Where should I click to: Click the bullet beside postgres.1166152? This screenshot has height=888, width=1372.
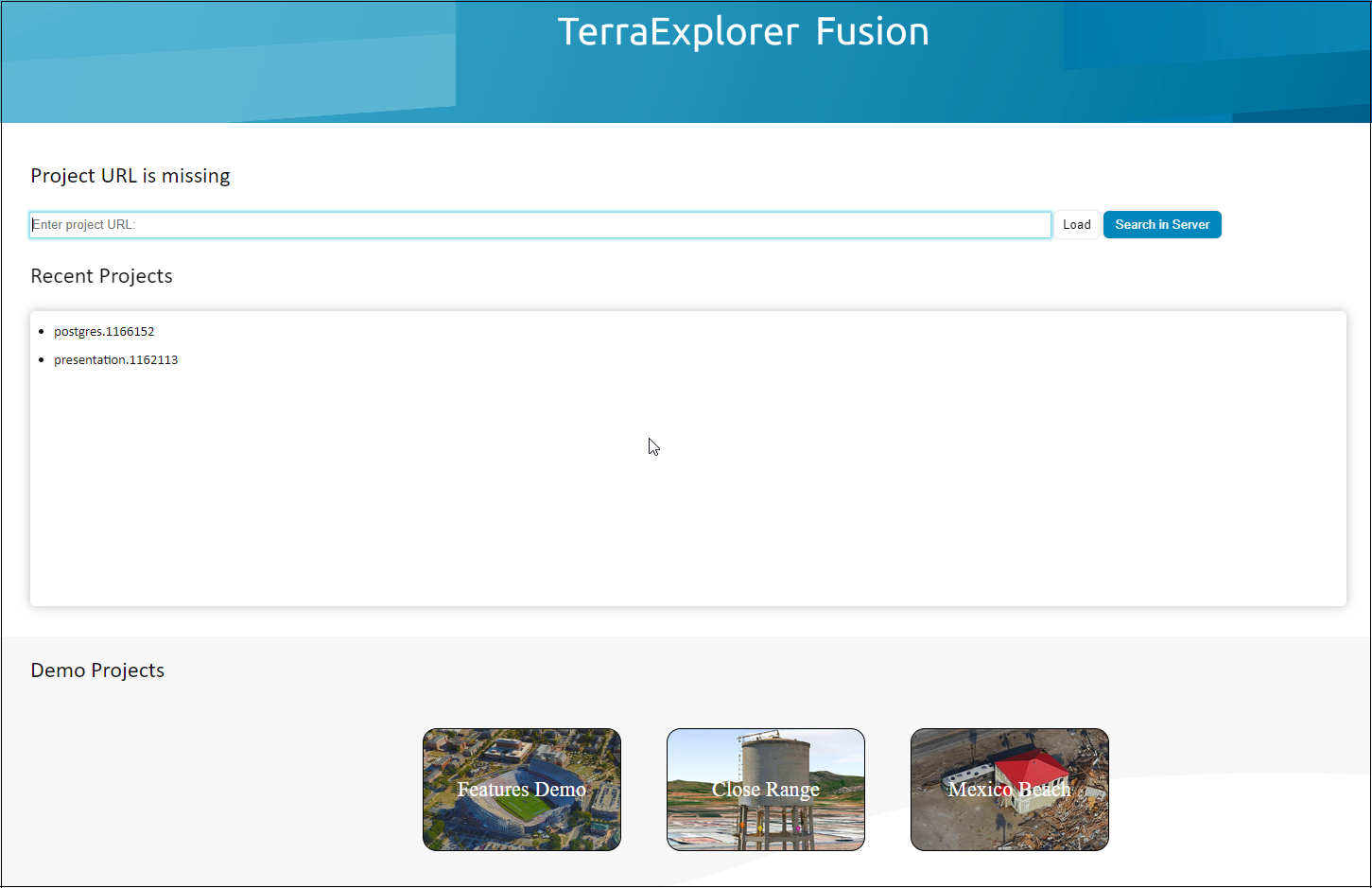(42, 332)
